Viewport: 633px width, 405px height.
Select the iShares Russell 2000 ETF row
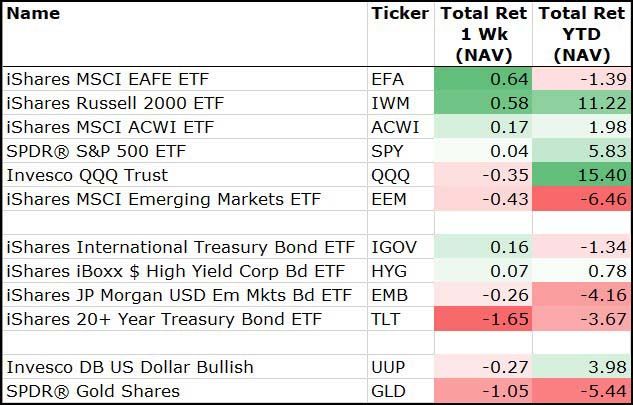[x=117, y=102]
